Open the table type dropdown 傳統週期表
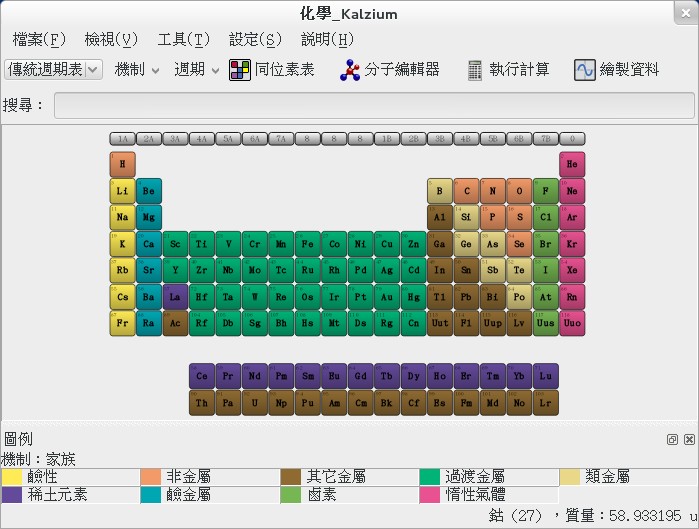Screen dimensions: 699x529 point(53,70)
